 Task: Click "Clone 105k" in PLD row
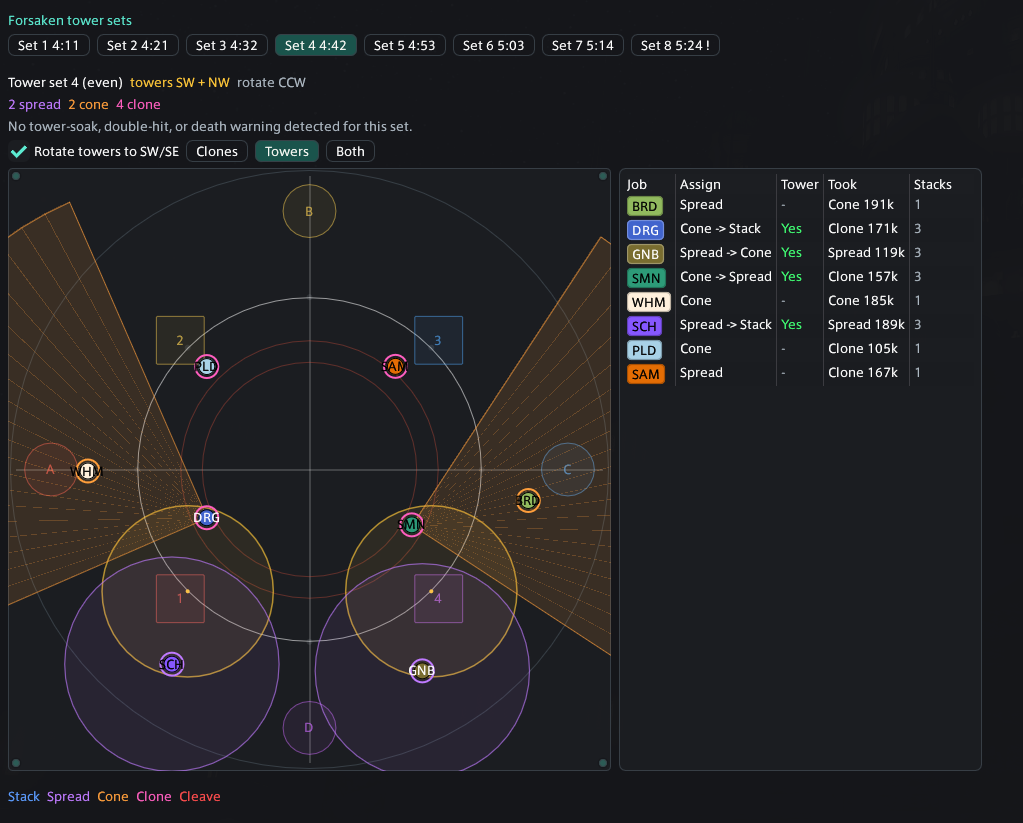[x=863, y=349]
